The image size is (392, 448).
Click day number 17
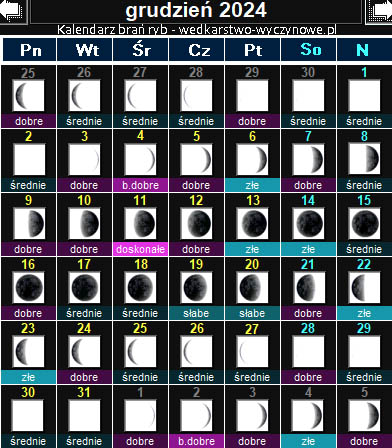(x=84, y=264)
